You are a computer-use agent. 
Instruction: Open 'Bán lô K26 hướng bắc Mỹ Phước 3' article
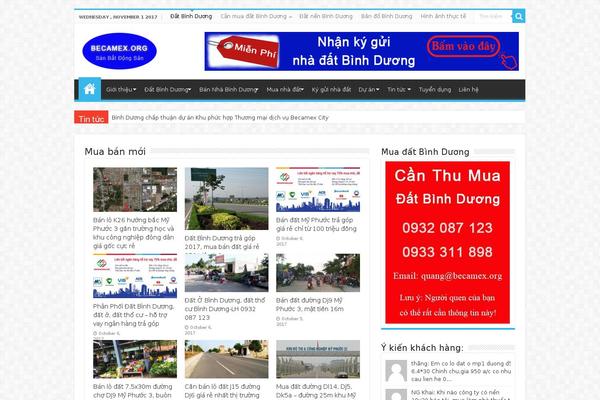[x=134, y=233]
